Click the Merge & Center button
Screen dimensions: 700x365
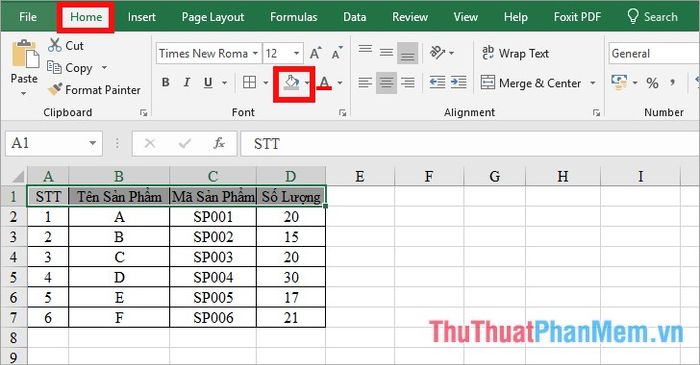(x=531, y=83)
